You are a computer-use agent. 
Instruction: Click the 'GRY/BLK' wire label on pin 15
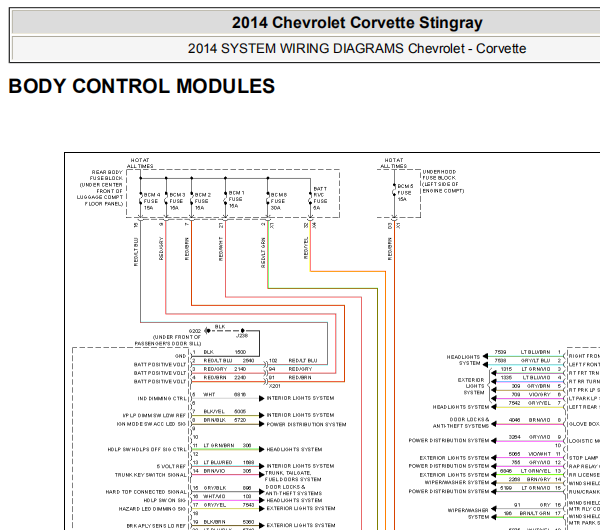click(x=215, y=488)
